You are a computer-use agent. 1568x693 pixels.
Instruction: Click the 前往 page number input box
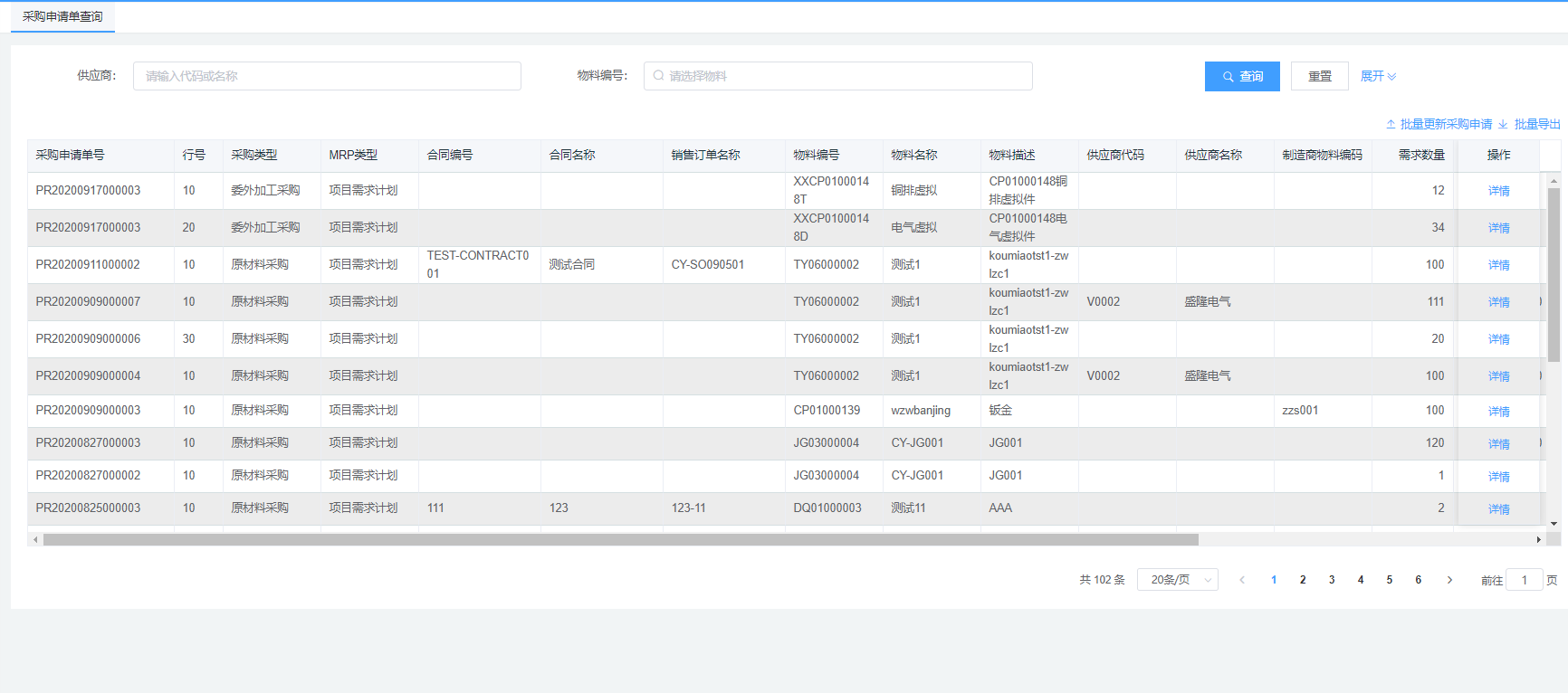click(1524, 580)
